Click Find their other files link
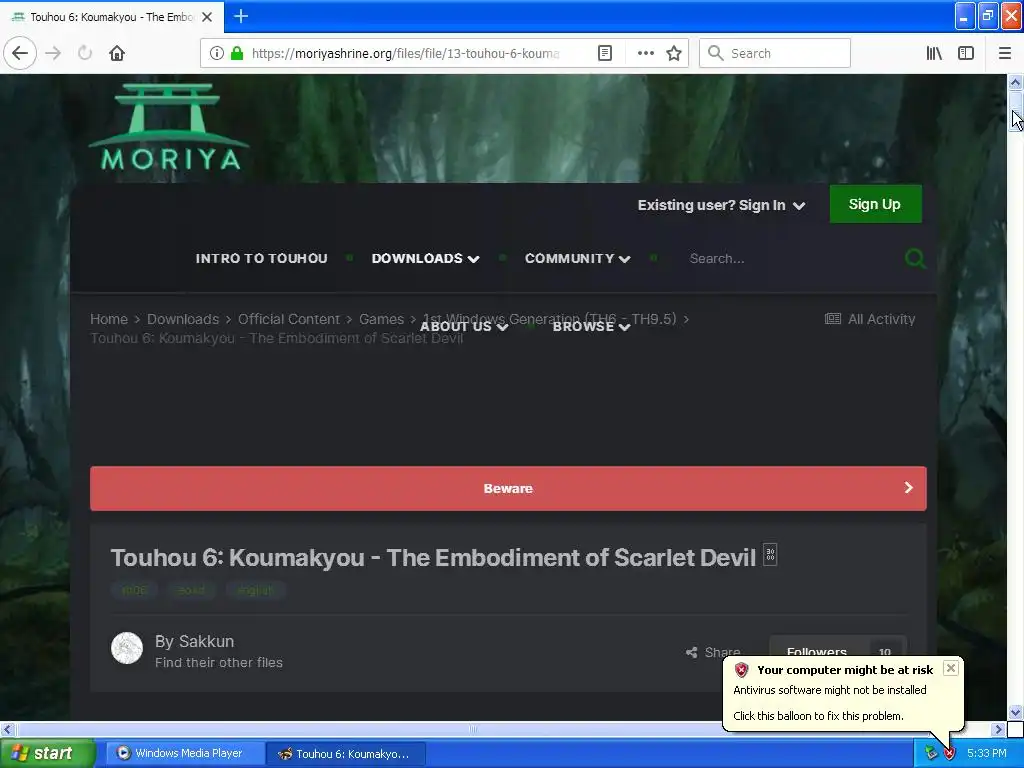Screen dimensions: 1024x768 coord(219,662)
